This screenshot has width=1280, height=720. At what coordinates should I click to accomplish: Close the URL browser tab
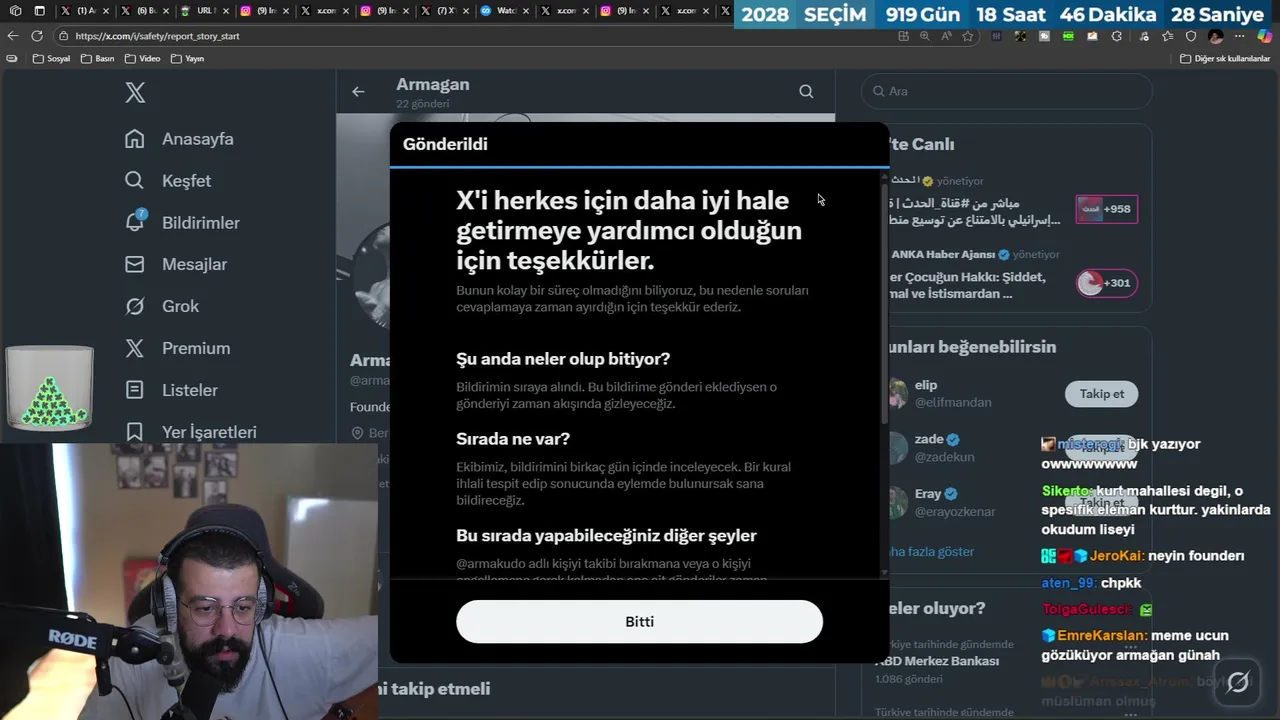pyautogui.click(x=226, y=11)
